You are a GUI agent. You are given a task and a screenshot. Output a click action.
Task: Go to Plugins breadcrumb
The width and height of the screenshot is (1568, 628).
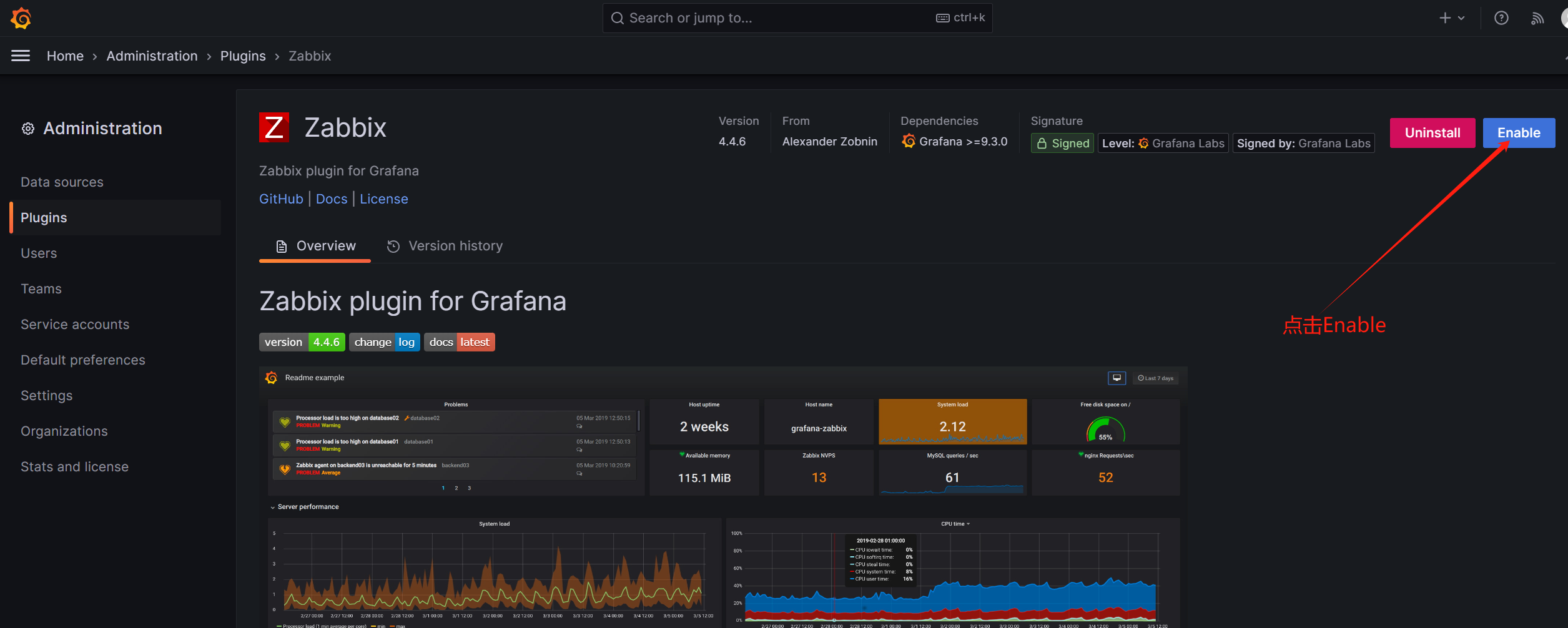(x=243, y=56)
